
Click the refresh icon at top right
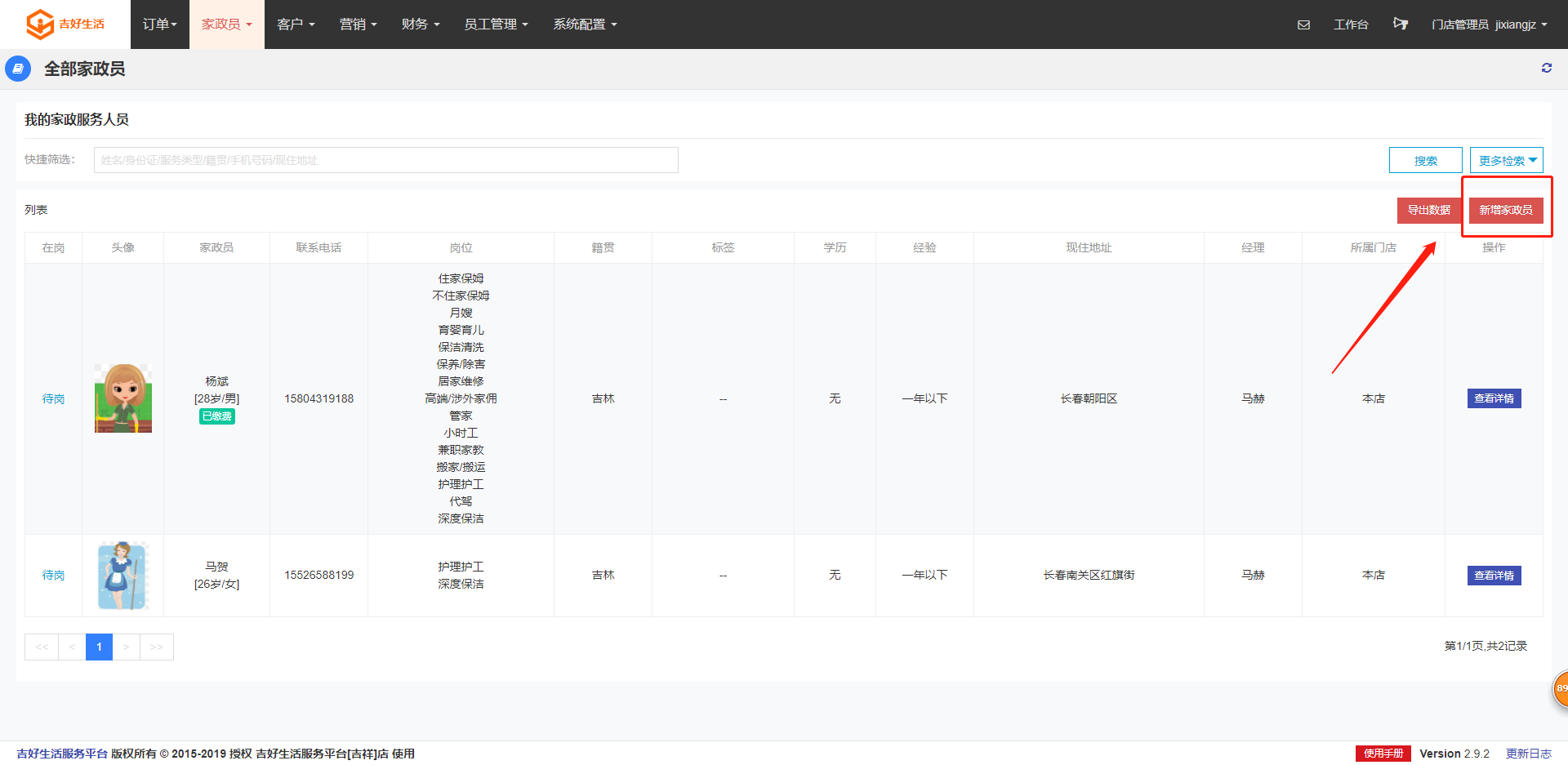(x=1547, y=68)
